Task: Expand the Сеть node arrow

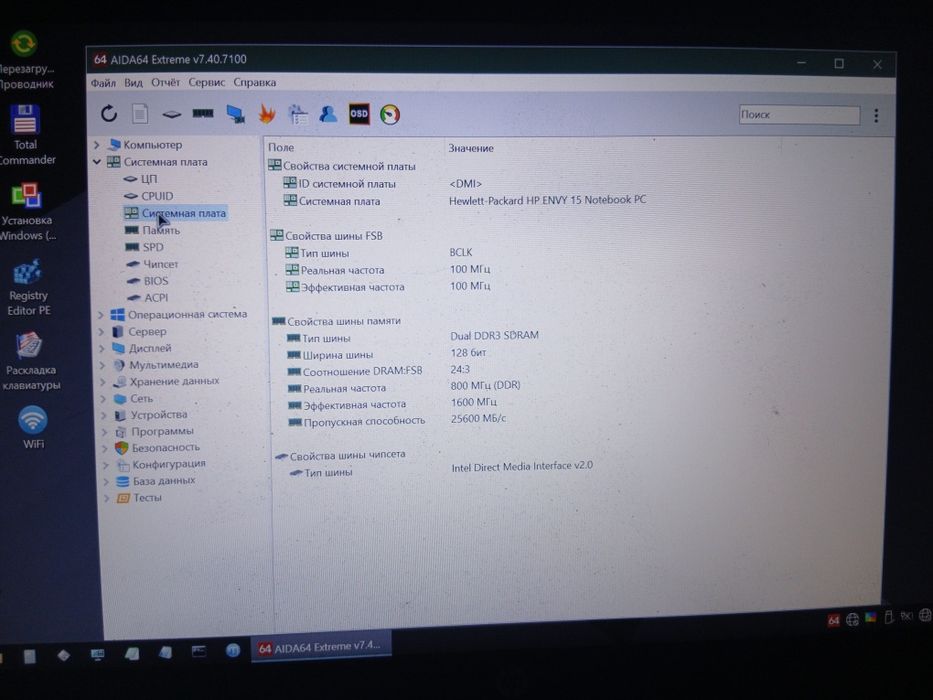Action: pos(104,398)
